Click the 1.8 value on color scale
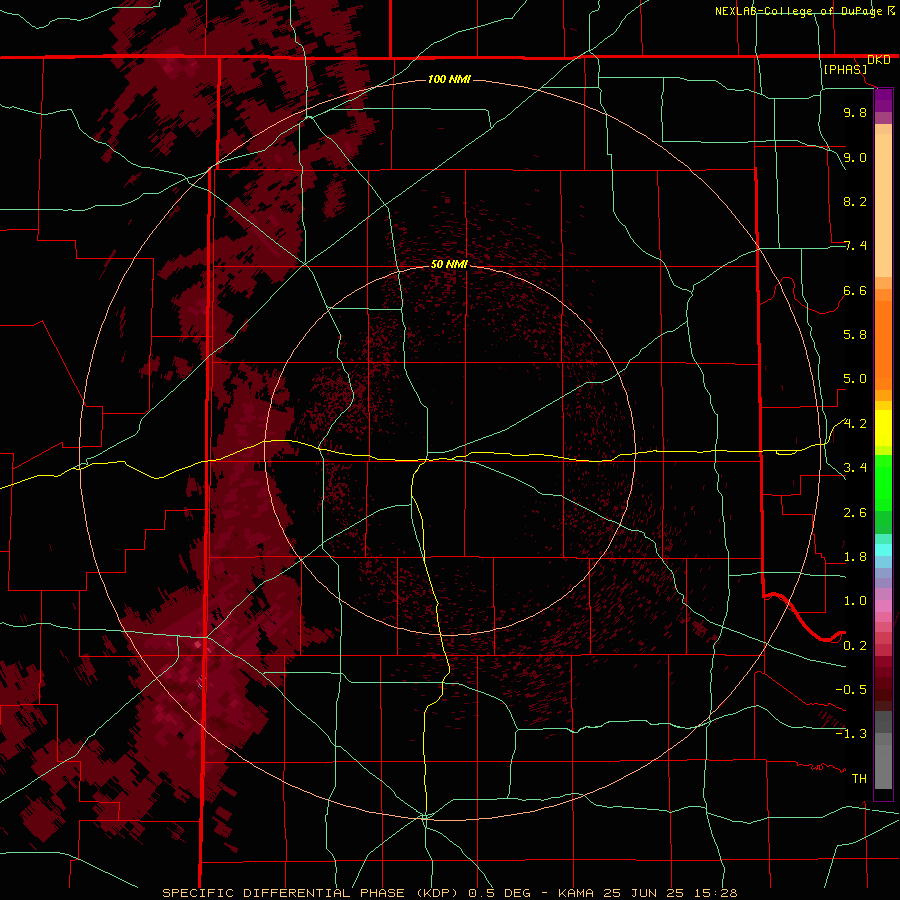This screenshot has height=900, width=900. (855, 557)
